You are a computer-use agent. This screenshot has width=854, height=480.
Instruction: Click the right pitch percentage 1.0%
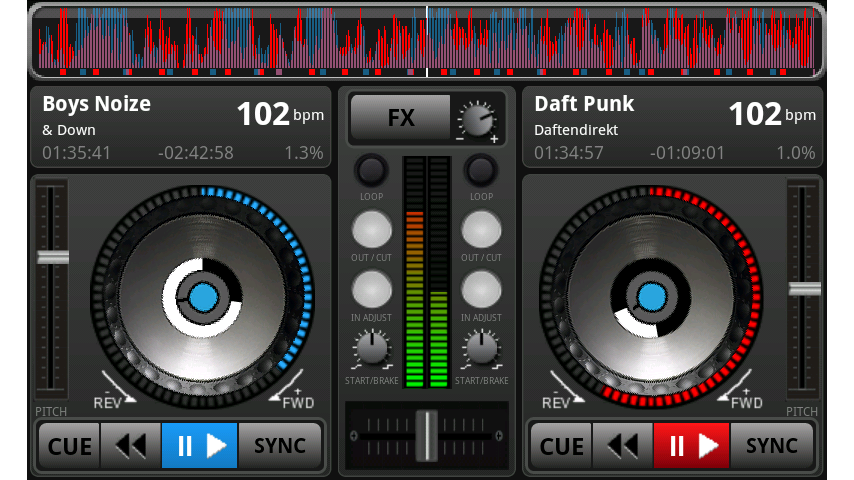point(796,153)
